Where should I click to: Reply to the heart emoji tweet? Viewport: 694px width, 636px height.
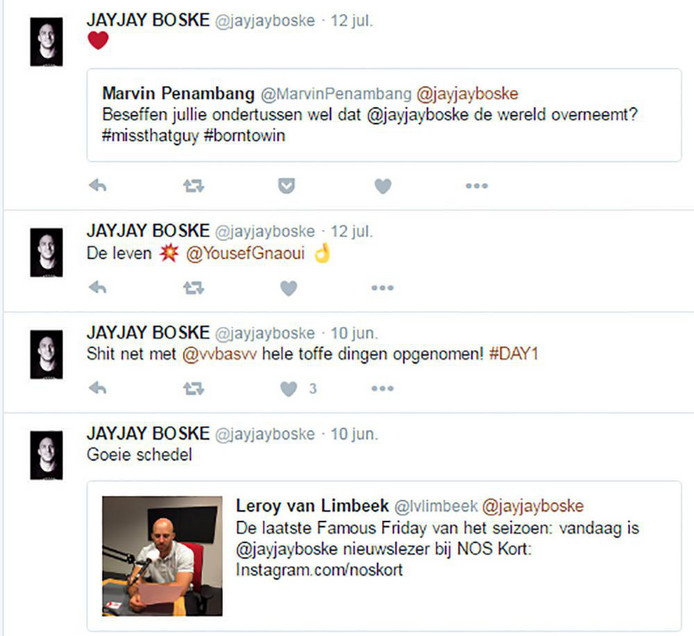[97, 186]
